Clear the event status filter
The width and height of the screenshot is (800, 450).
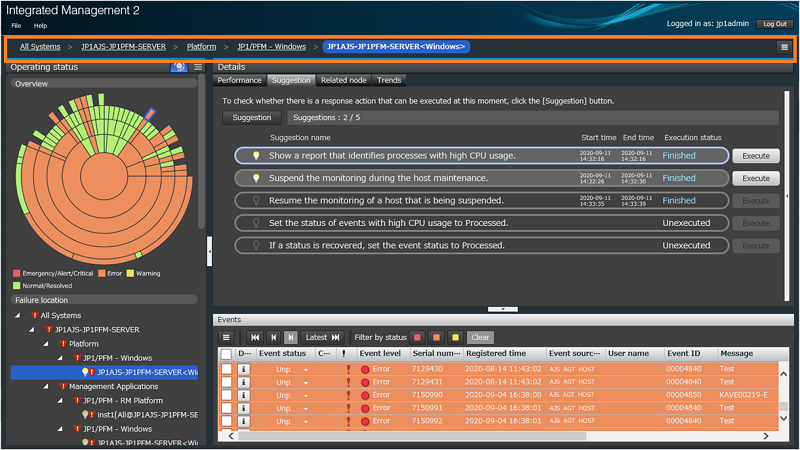(480, 337)
